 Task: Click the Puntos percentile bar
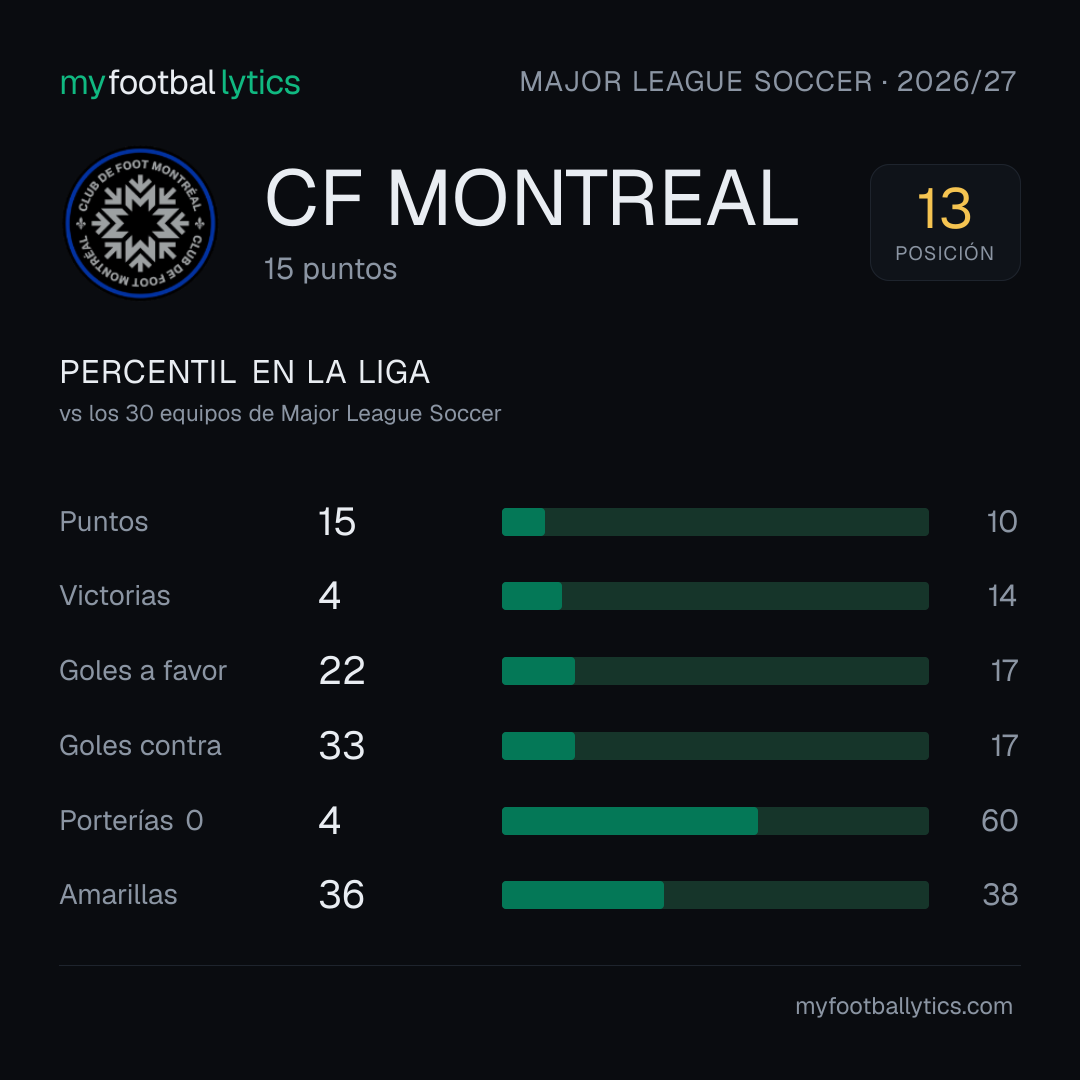(x=715, y=522)
